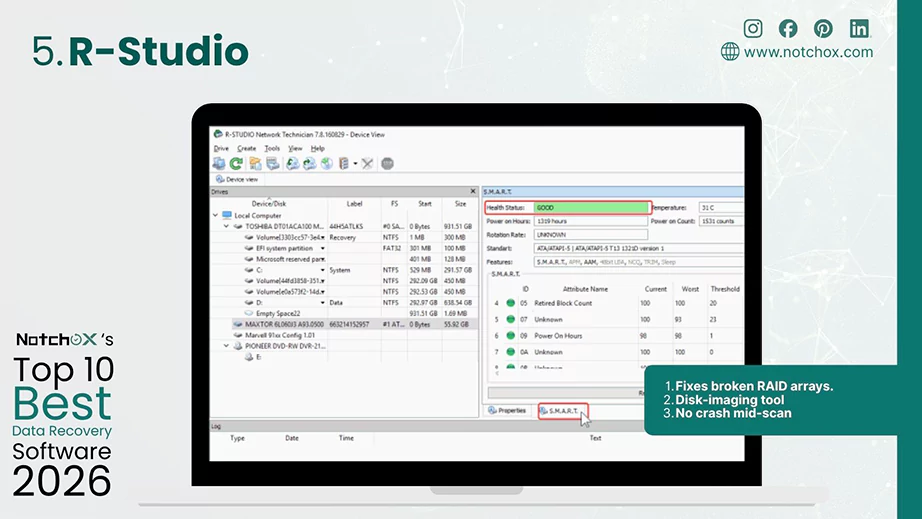
Task: Click green status dot for attribute 07
Action: pos(510,319)
